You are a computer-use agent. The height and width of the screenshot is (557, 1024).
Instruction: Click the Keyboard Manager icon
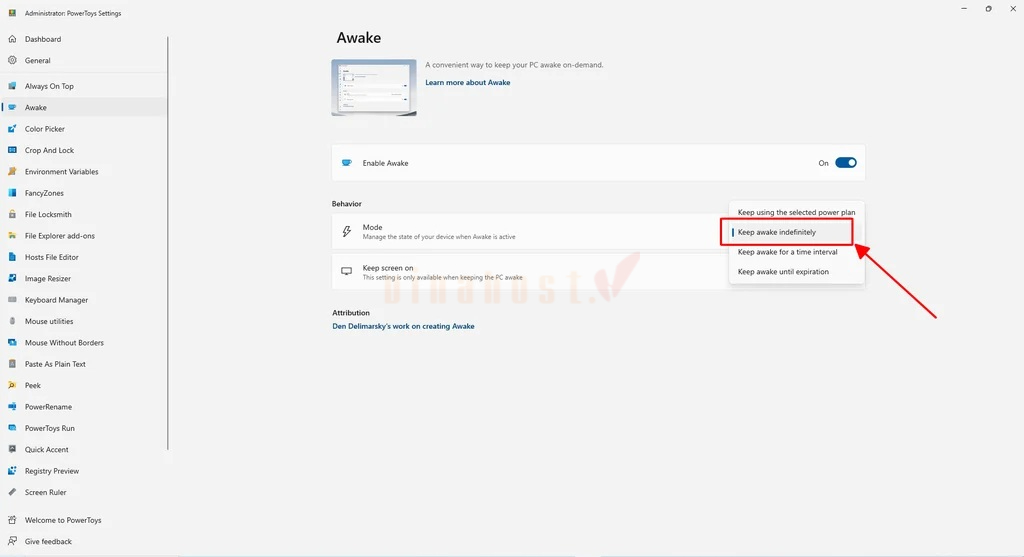(12, 300)
